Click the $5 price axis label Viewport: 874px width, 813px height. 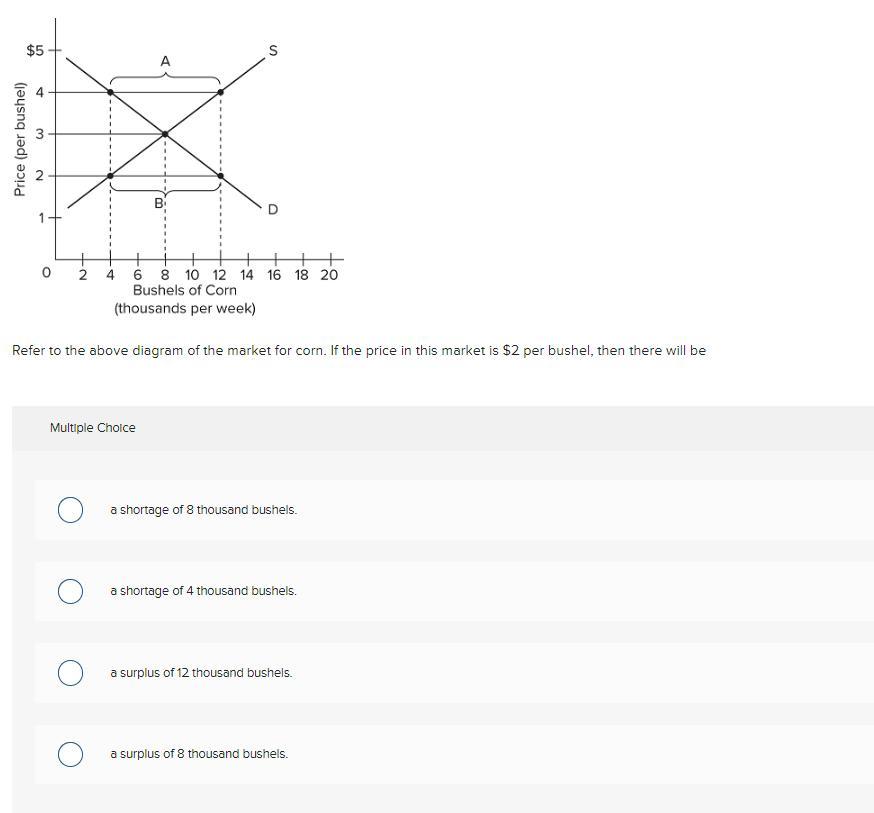click(35, 50)
